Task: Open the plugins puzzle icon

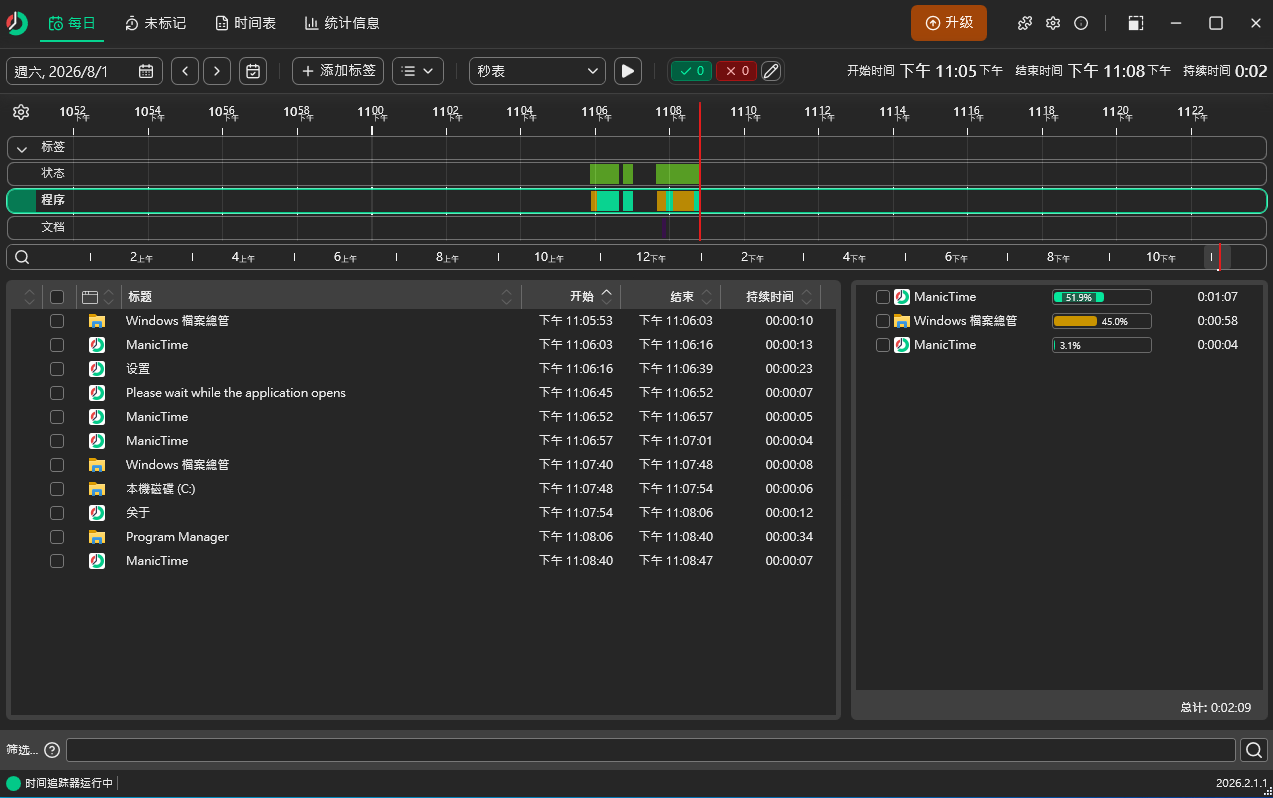Action: click(1025, 23)
